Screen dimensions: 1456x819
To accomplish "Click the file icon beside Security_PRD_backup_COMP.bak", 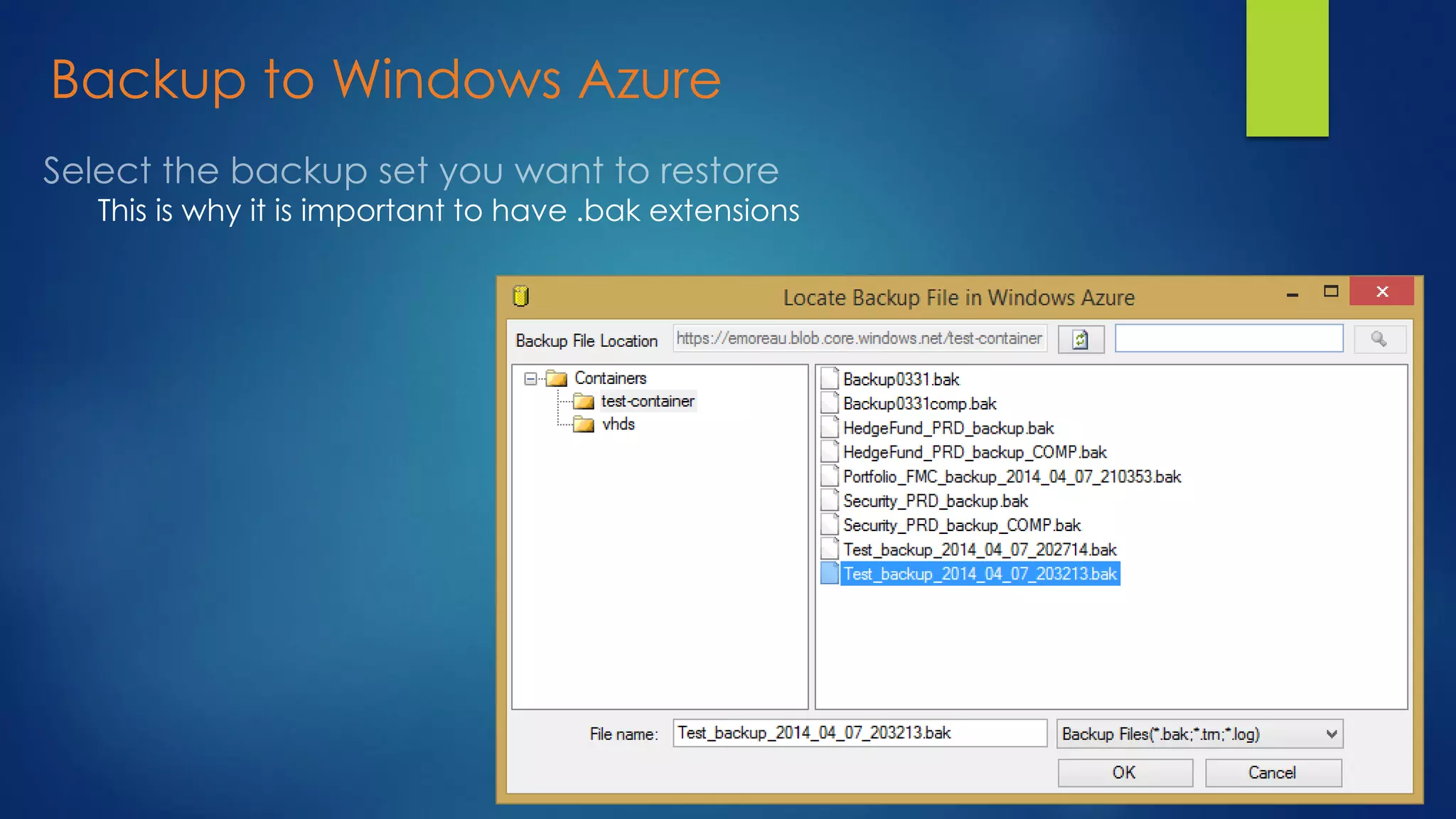I will point(829,525).
